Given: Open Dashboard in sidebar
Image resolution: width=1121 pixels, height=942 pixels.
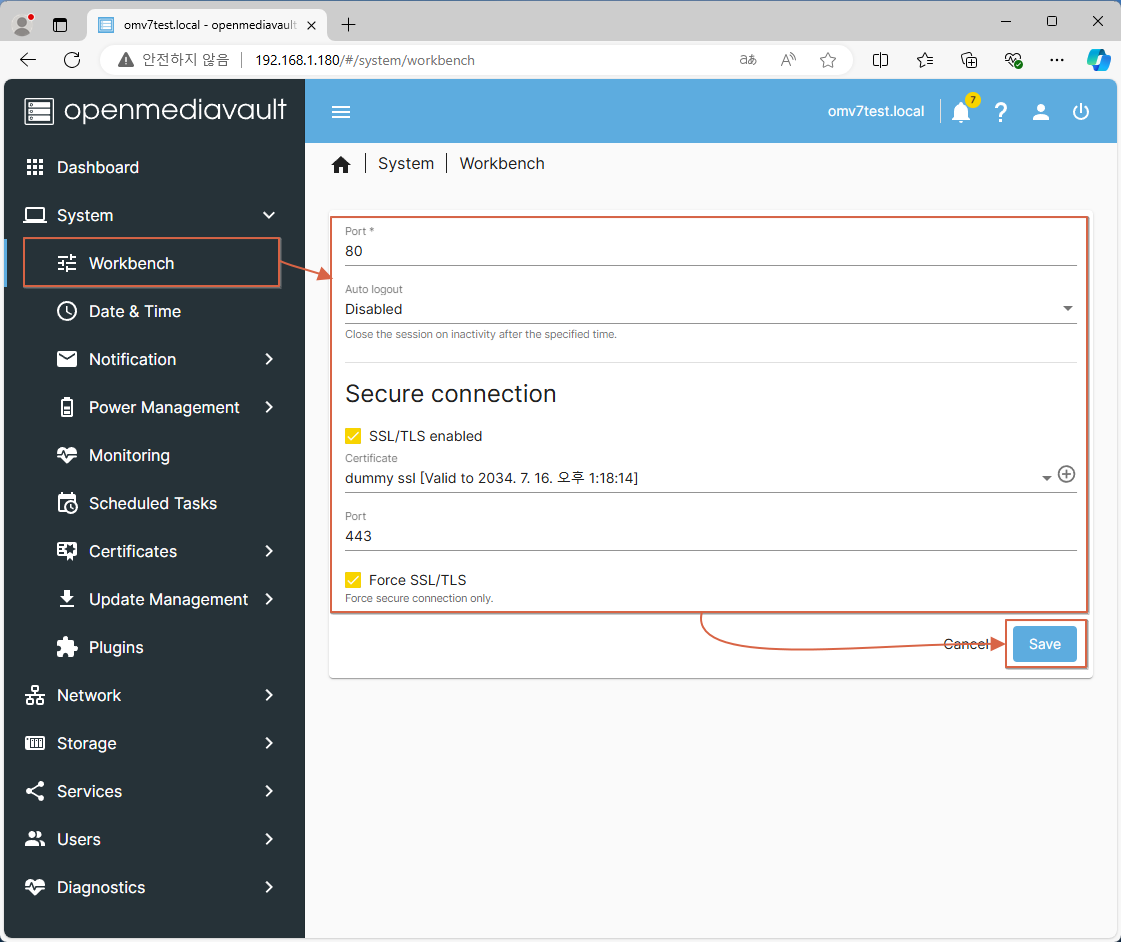Looking at the screenshot, I should click(154, 167).
